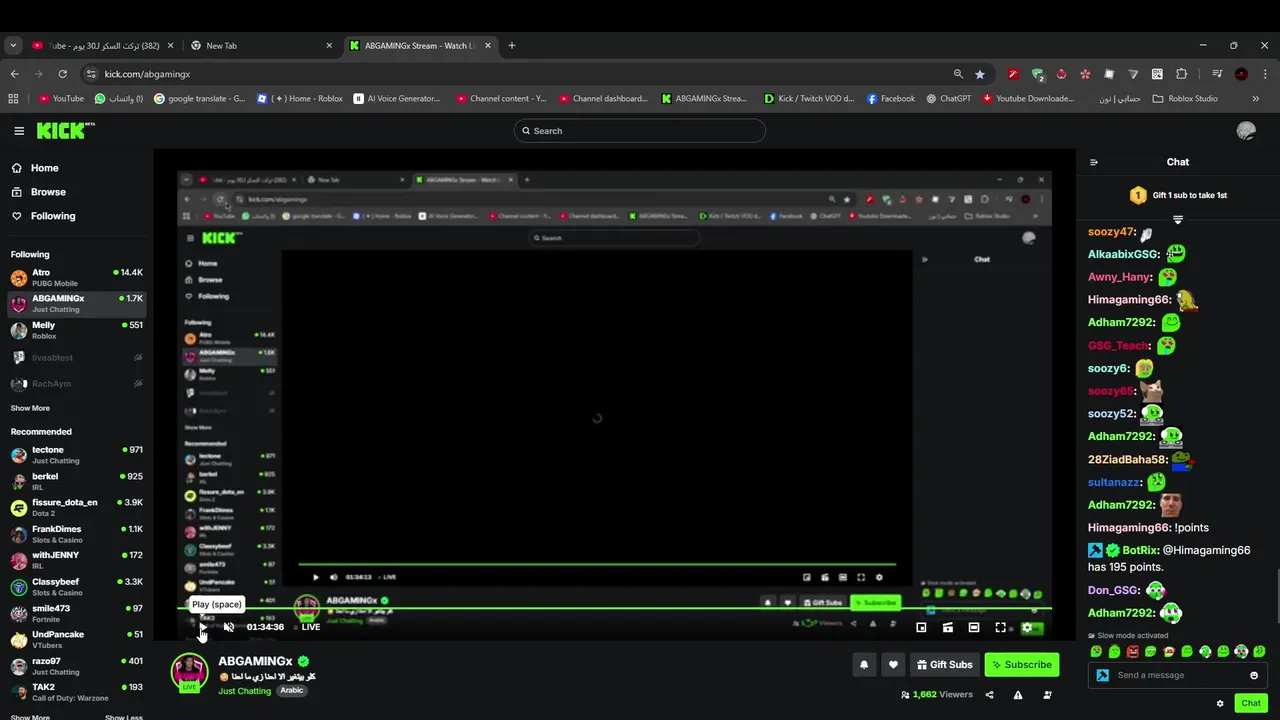Open emoji picker in chat input

1254,675
